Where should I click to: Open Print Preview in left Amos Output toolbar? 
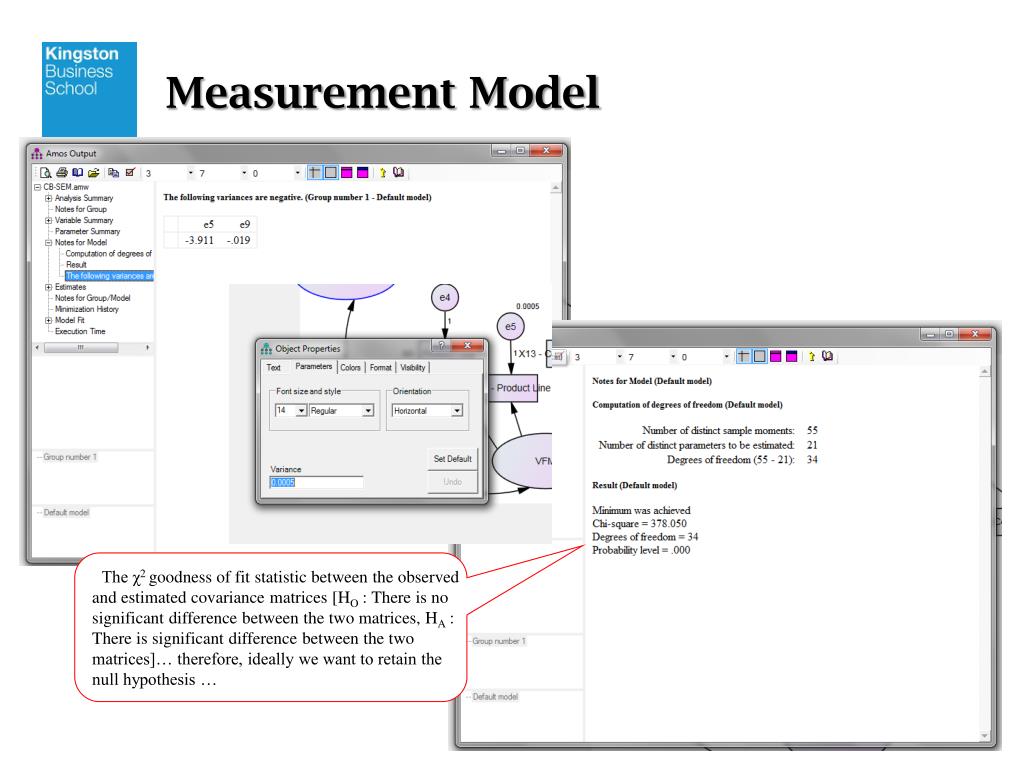coord(45,172)
